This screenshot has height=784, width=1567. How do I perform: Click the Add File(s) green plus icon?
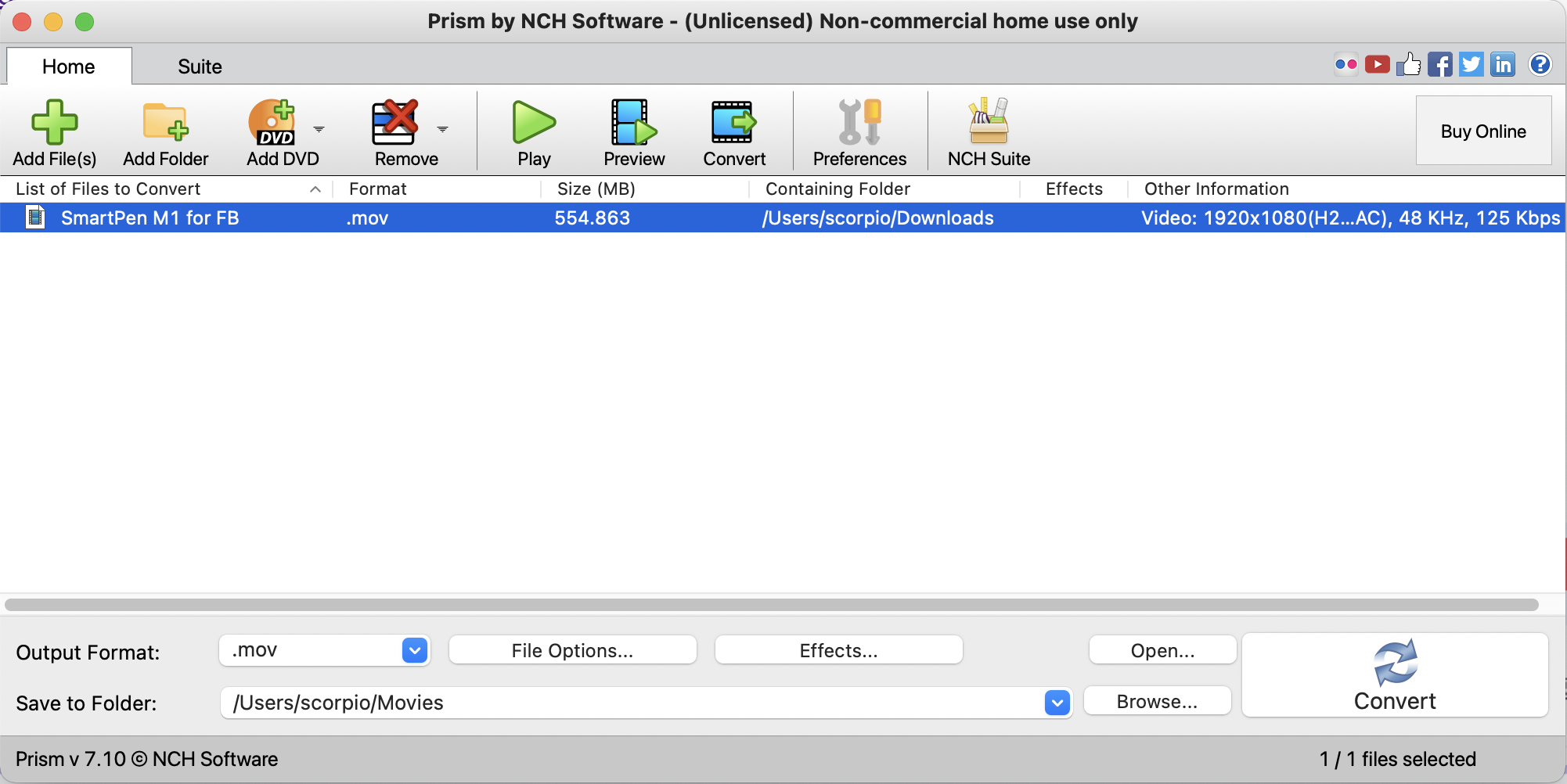pos(55,122)
